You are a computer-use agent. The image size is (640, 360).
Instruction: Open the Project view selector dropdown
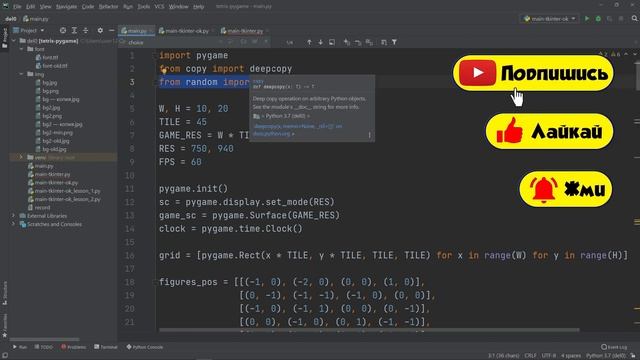(29, 31)
